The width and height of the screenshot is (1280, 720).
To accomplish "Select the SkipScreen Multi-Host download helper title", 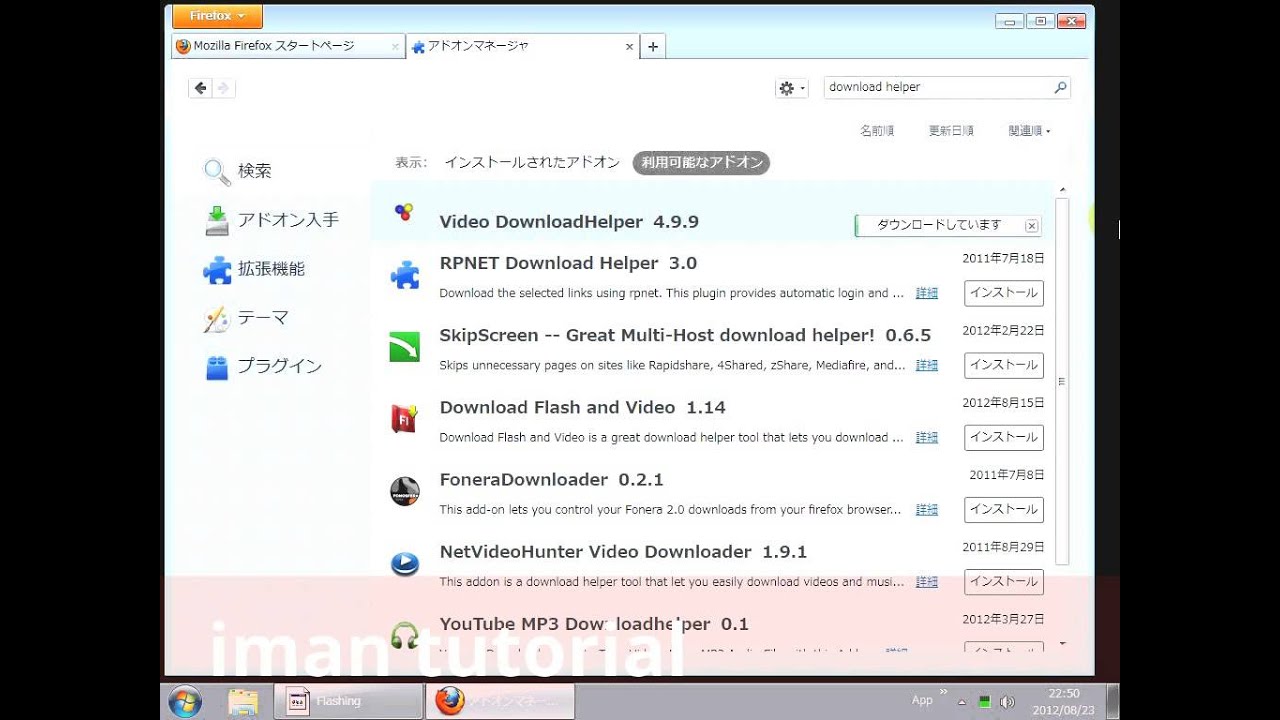I will 685,336.
